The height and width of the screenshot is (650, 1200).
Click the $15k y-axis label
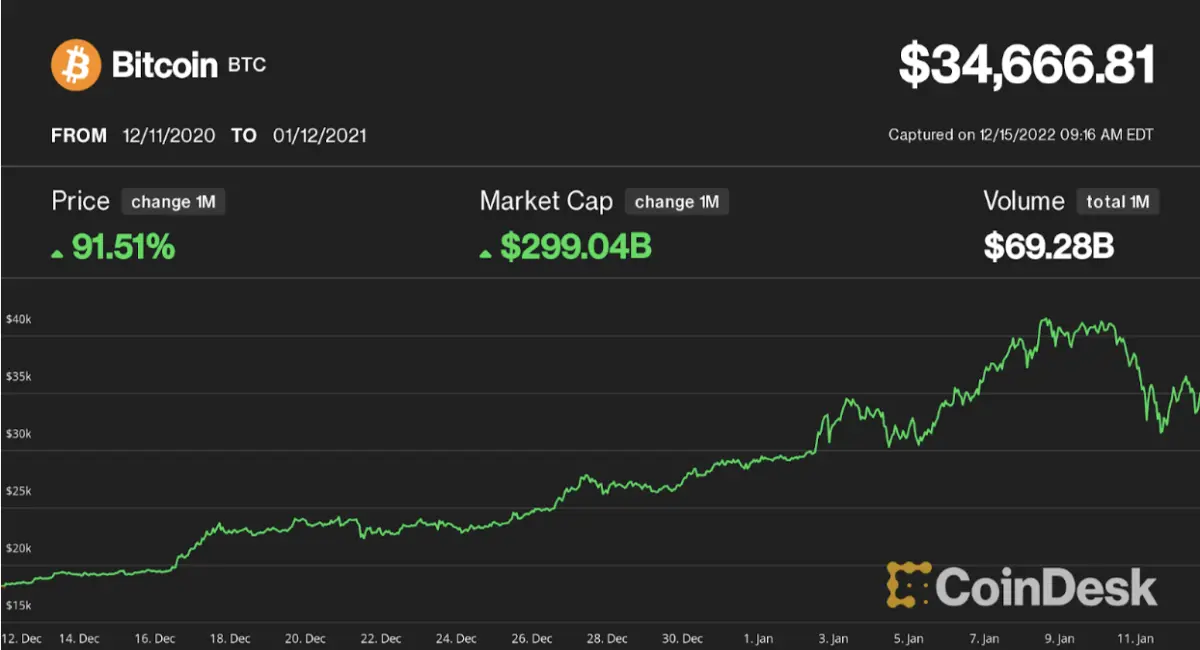19,605
